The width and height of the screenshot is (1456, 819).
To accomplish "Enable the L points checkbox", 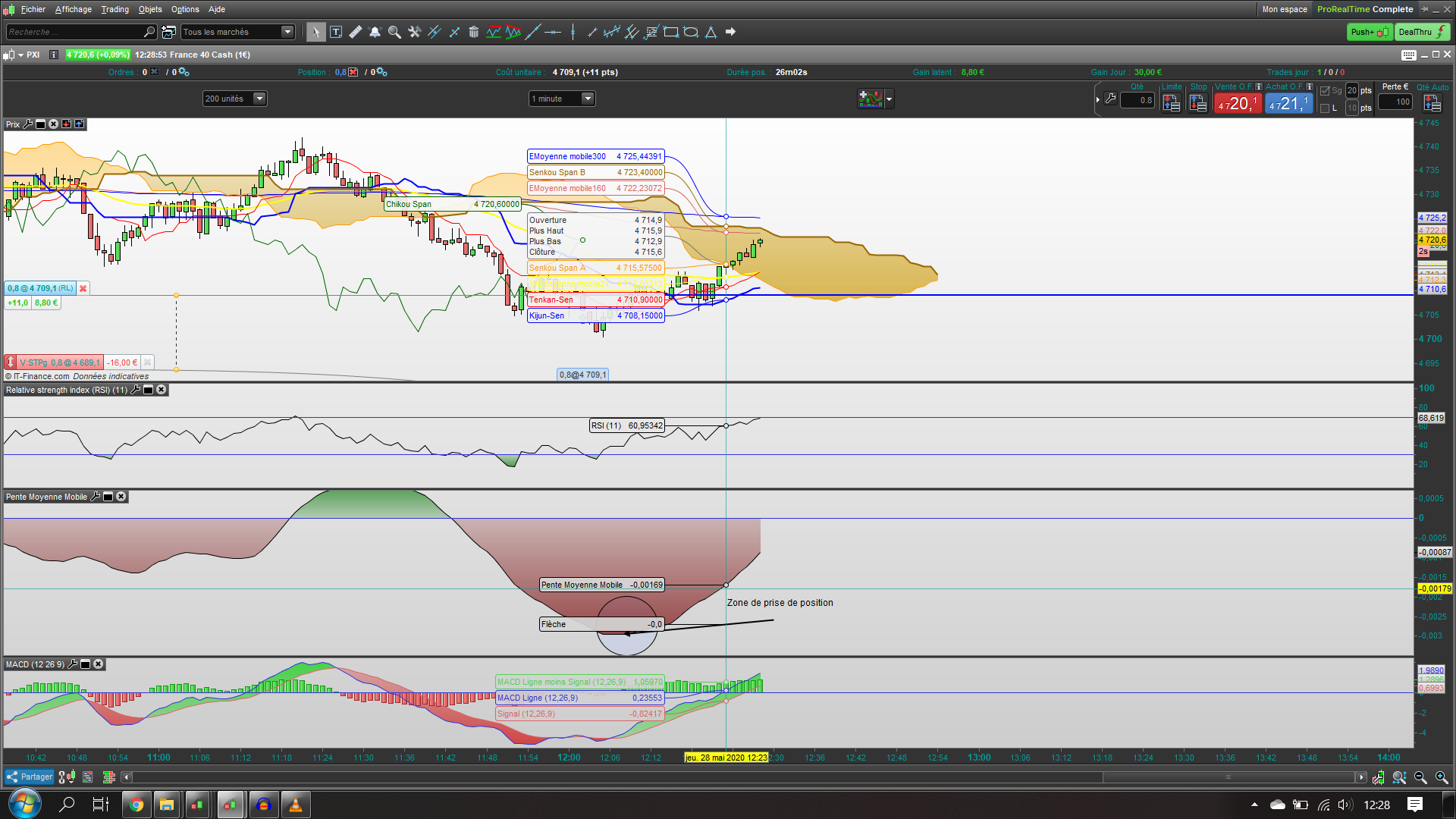I will tap(1325, 108).
